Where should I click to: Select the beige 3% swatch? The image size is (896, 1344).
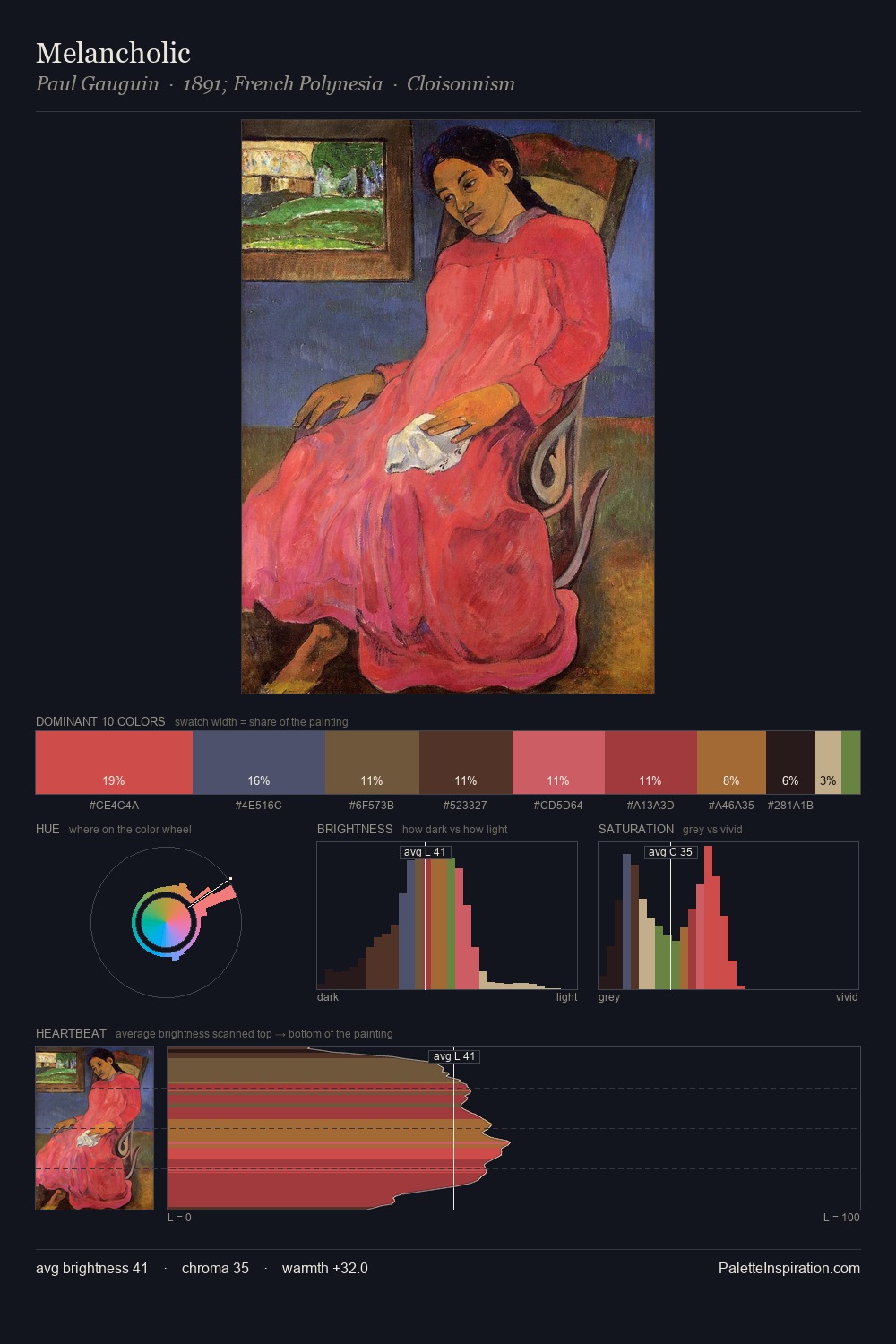(x=828, y=762)
